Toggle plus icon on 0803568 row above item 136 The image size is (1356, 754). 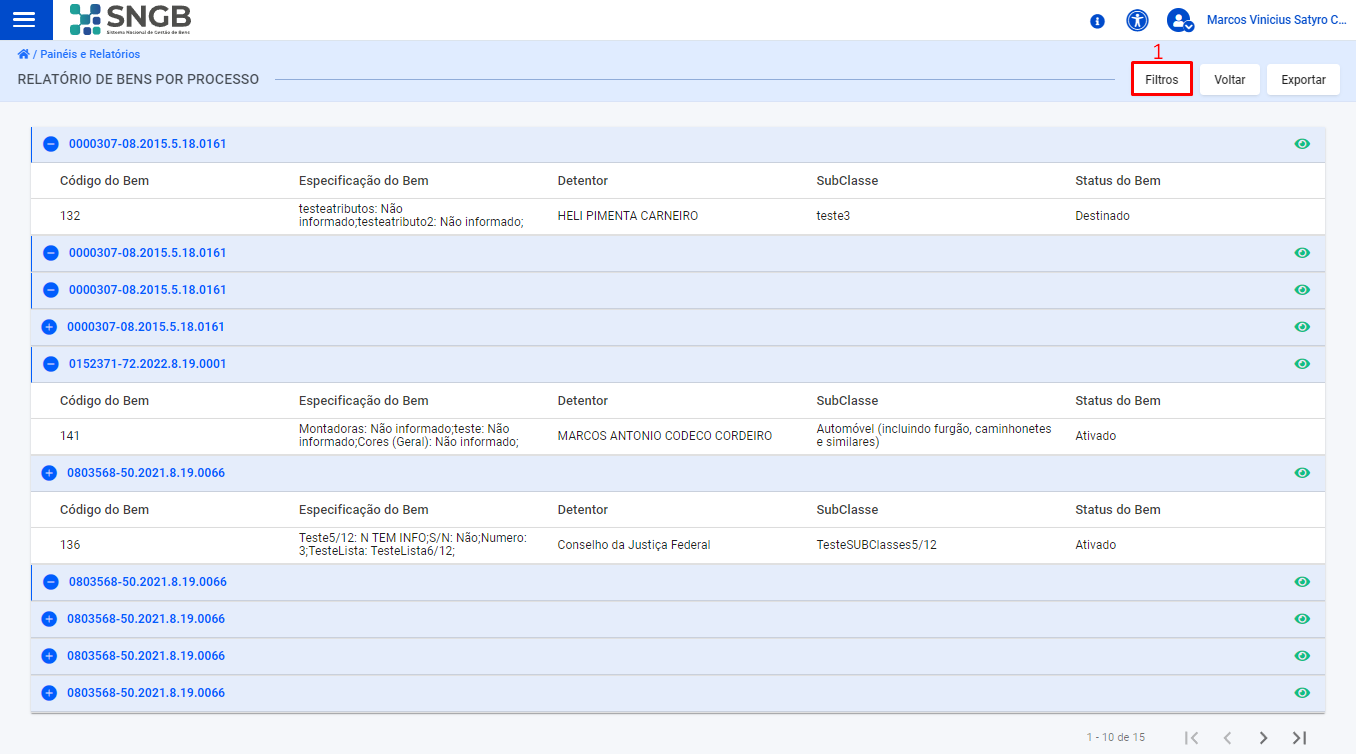(49, 473)
